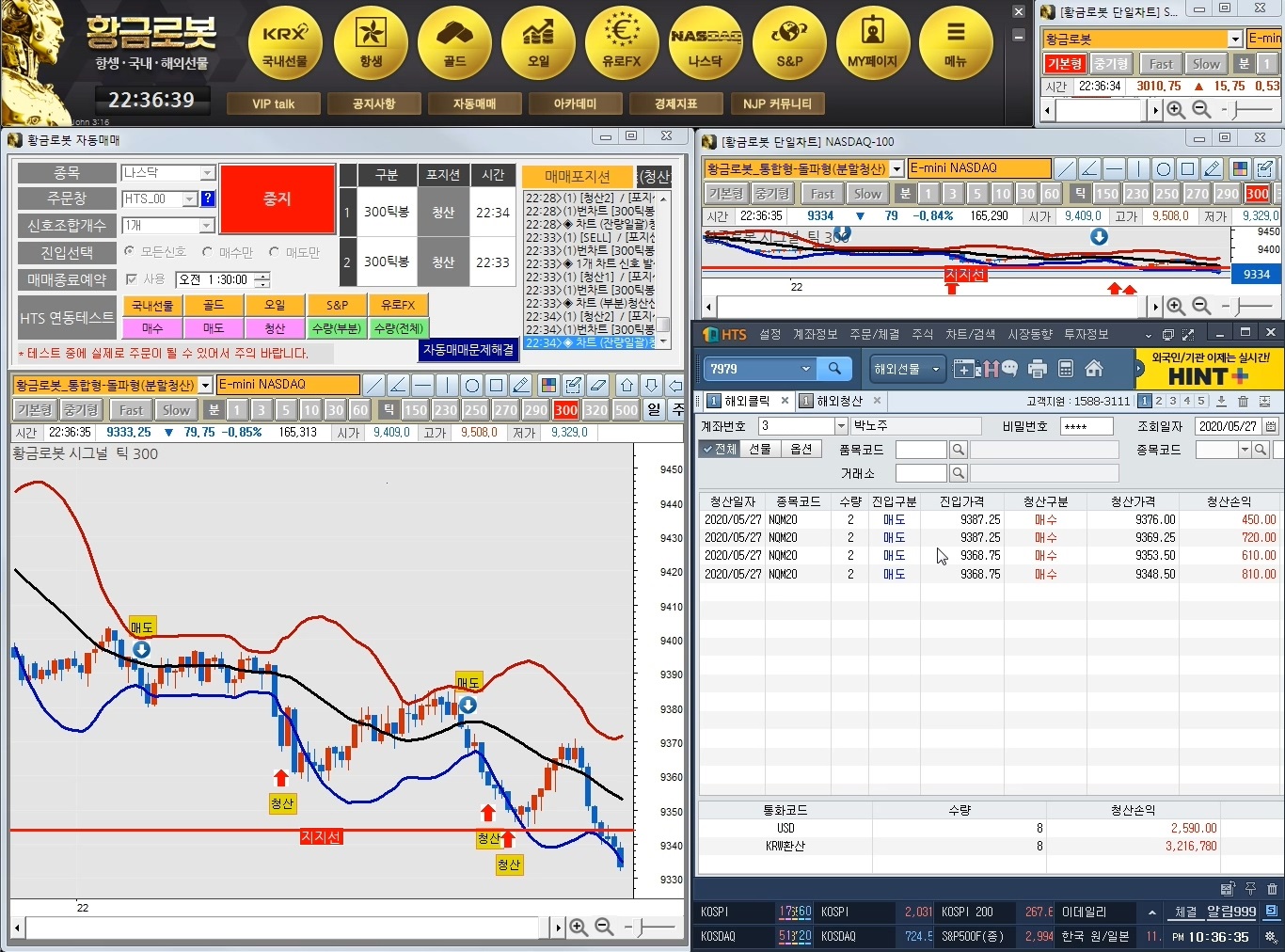1285x952 pixels.
Task: Open the 종목코드 dropdown arrow
Action: click(x=1245, y=450)
